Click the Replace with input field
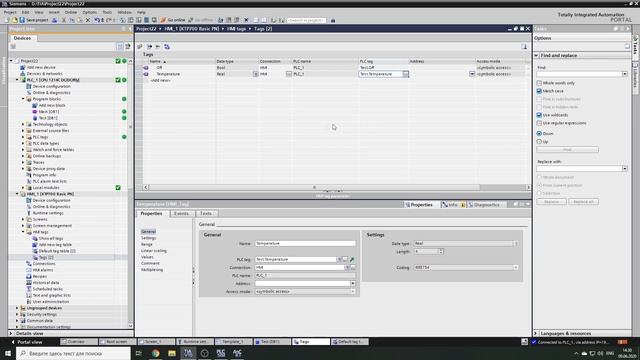Viewport: 640px width, 360px height. tap(580, 169)
